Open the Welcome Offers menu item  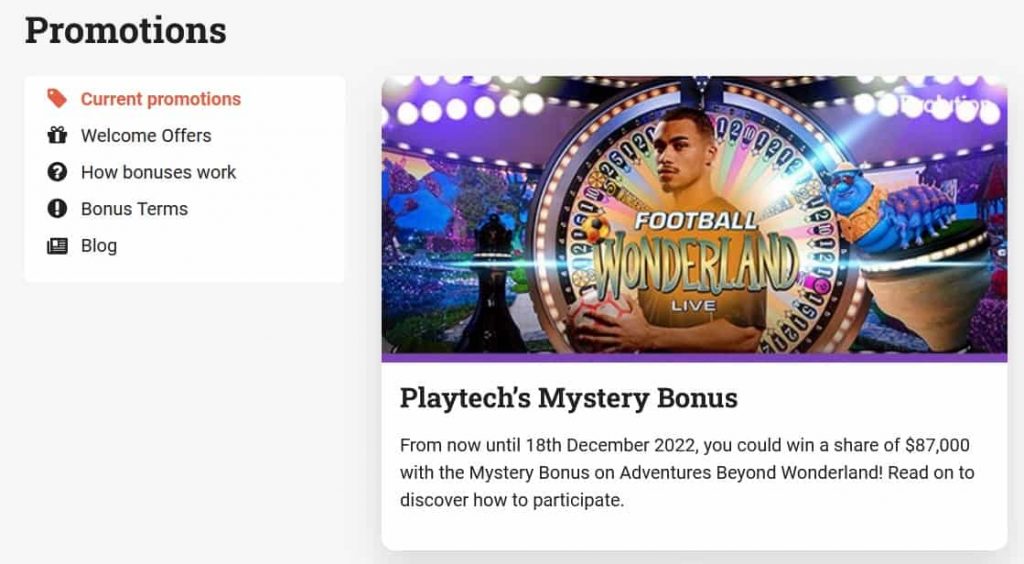(x=146, y=135)
